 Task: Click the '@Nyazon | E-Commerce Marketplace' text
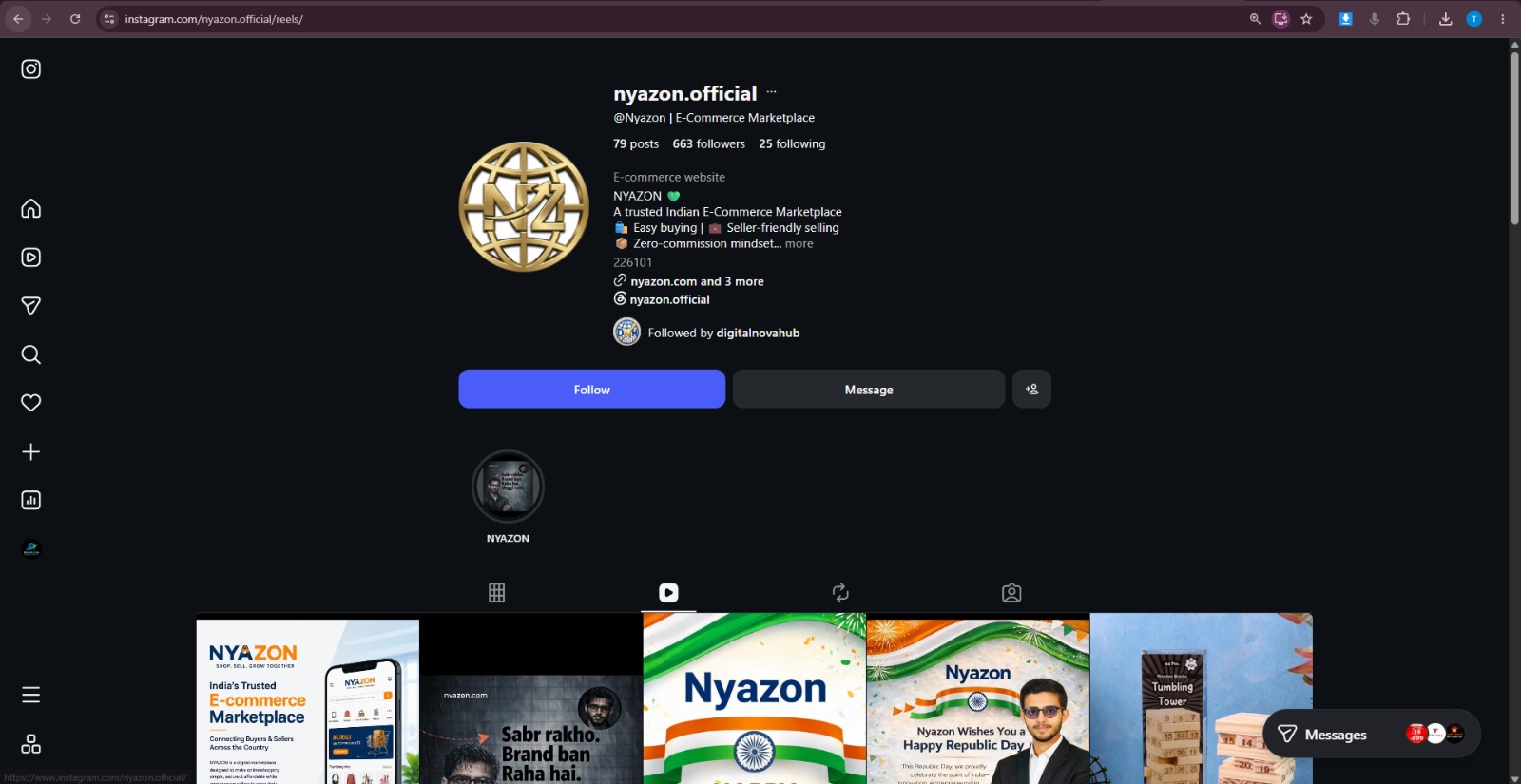pyautogui.click(x=714, y=118)
